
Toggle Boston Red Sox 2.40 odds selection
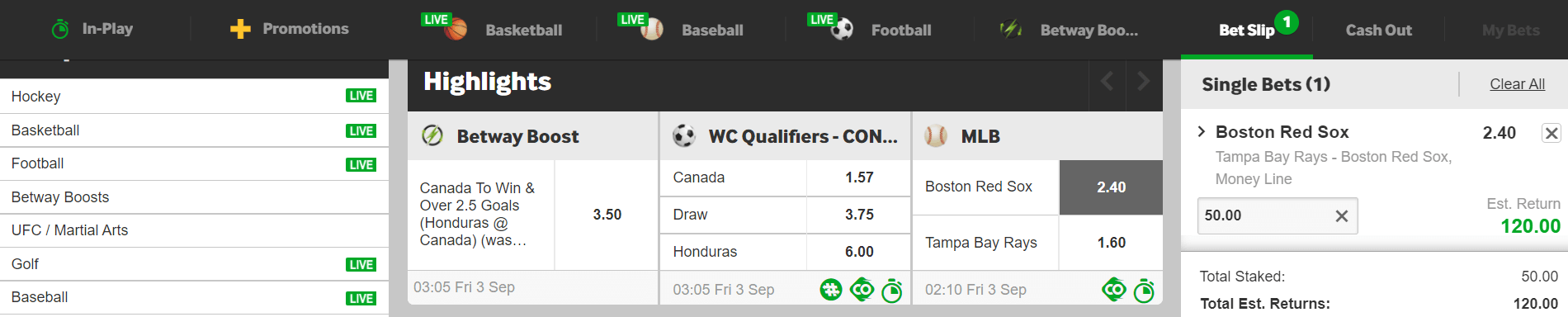[1111, 187]
